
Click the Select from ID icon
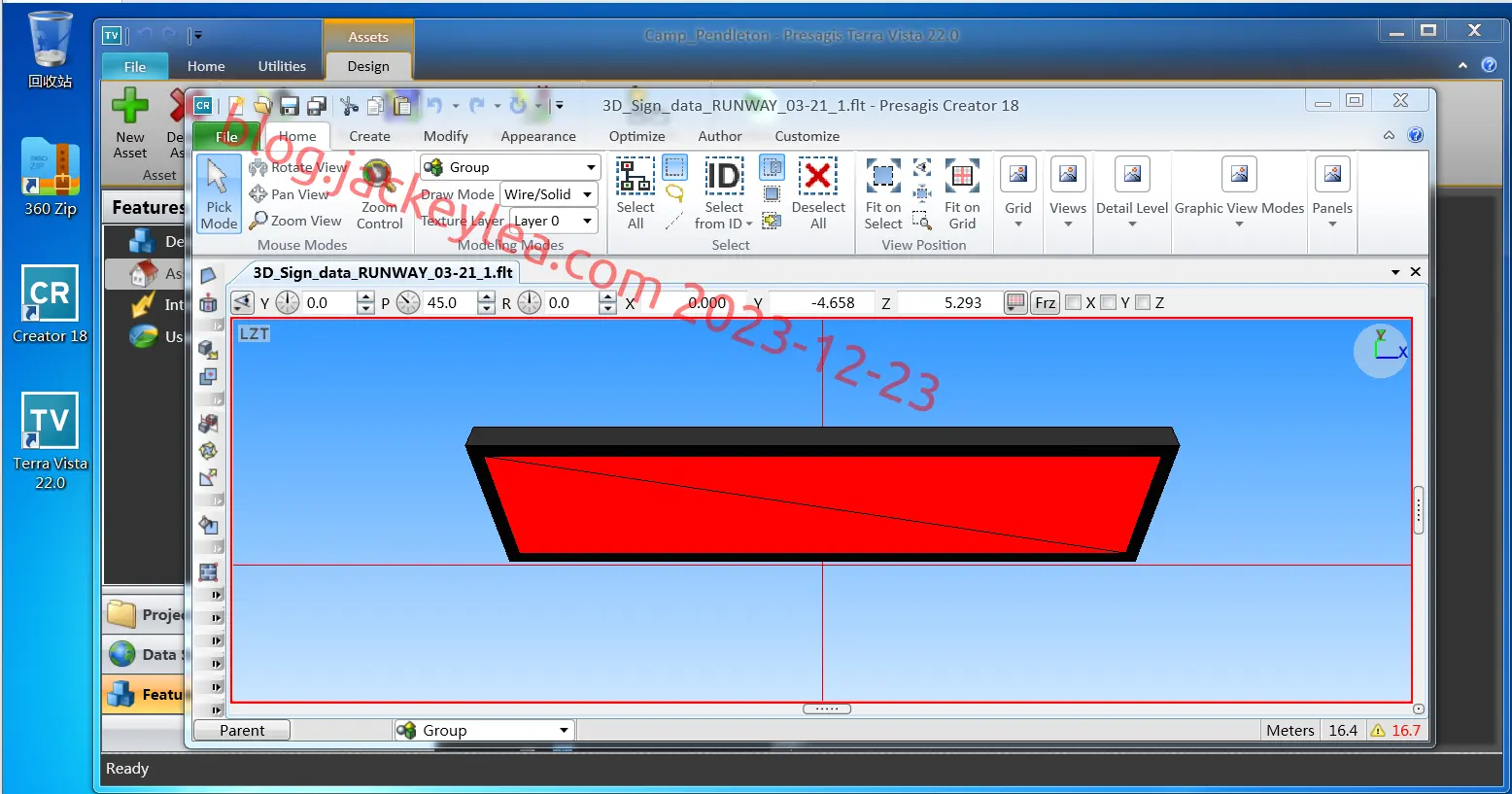[x=724, y=176]
